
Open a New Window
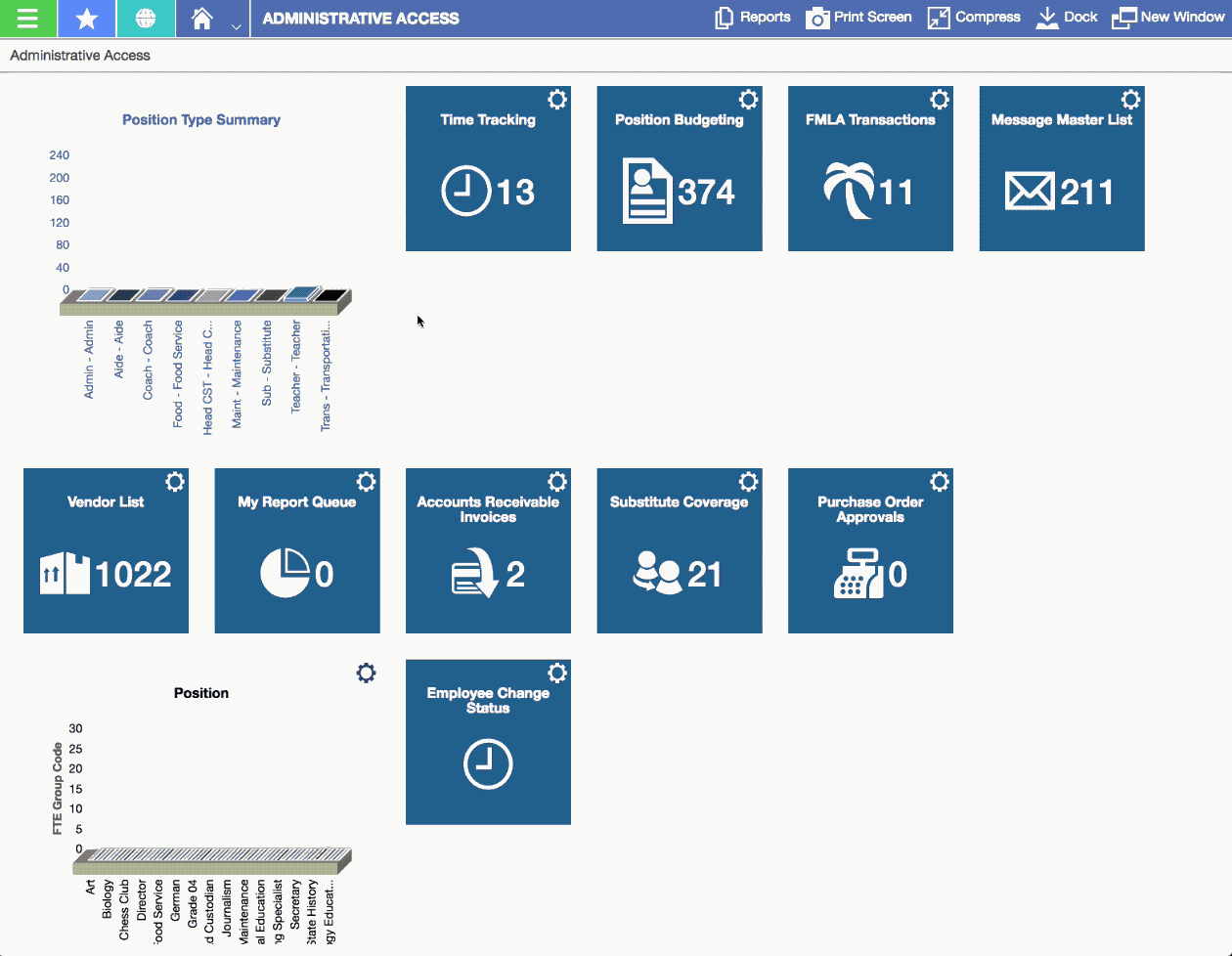[x=1168, y=18]
